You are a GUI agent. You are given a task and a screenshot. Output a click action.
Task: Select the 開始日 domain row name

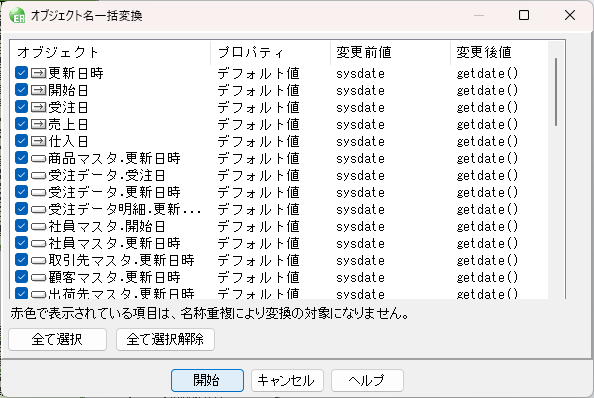(68, 90)
